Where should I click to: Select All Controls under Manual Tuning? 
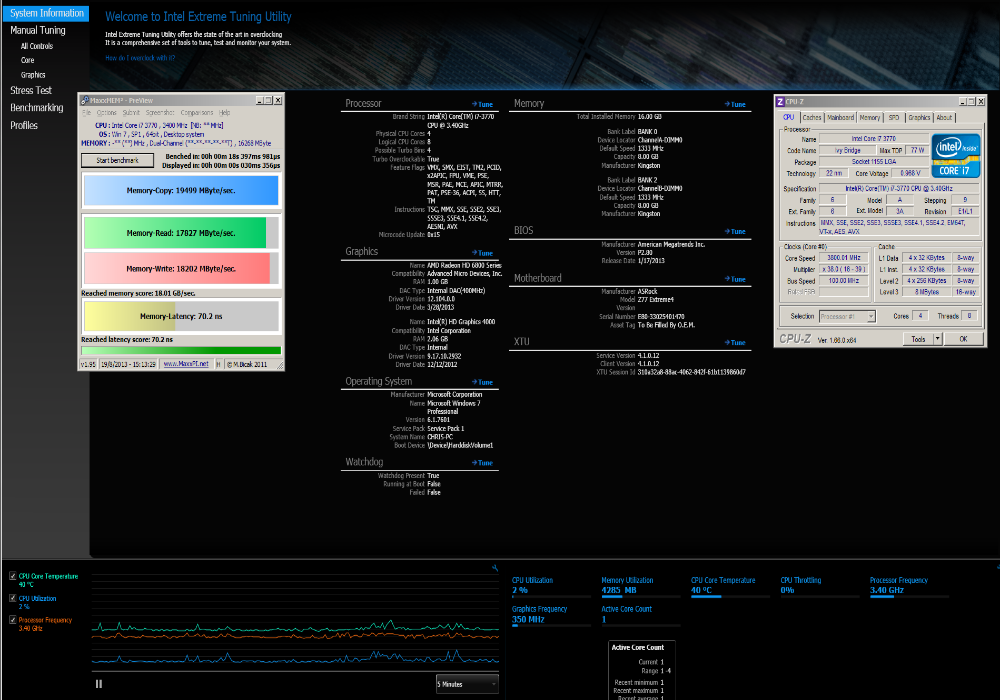click(36, 46)
